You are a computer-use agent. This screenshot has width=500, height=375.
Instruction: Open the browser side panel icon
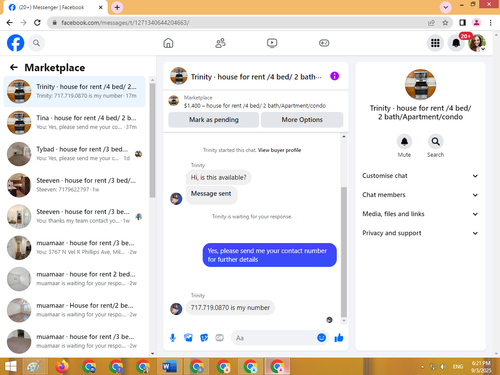(462, 23)
